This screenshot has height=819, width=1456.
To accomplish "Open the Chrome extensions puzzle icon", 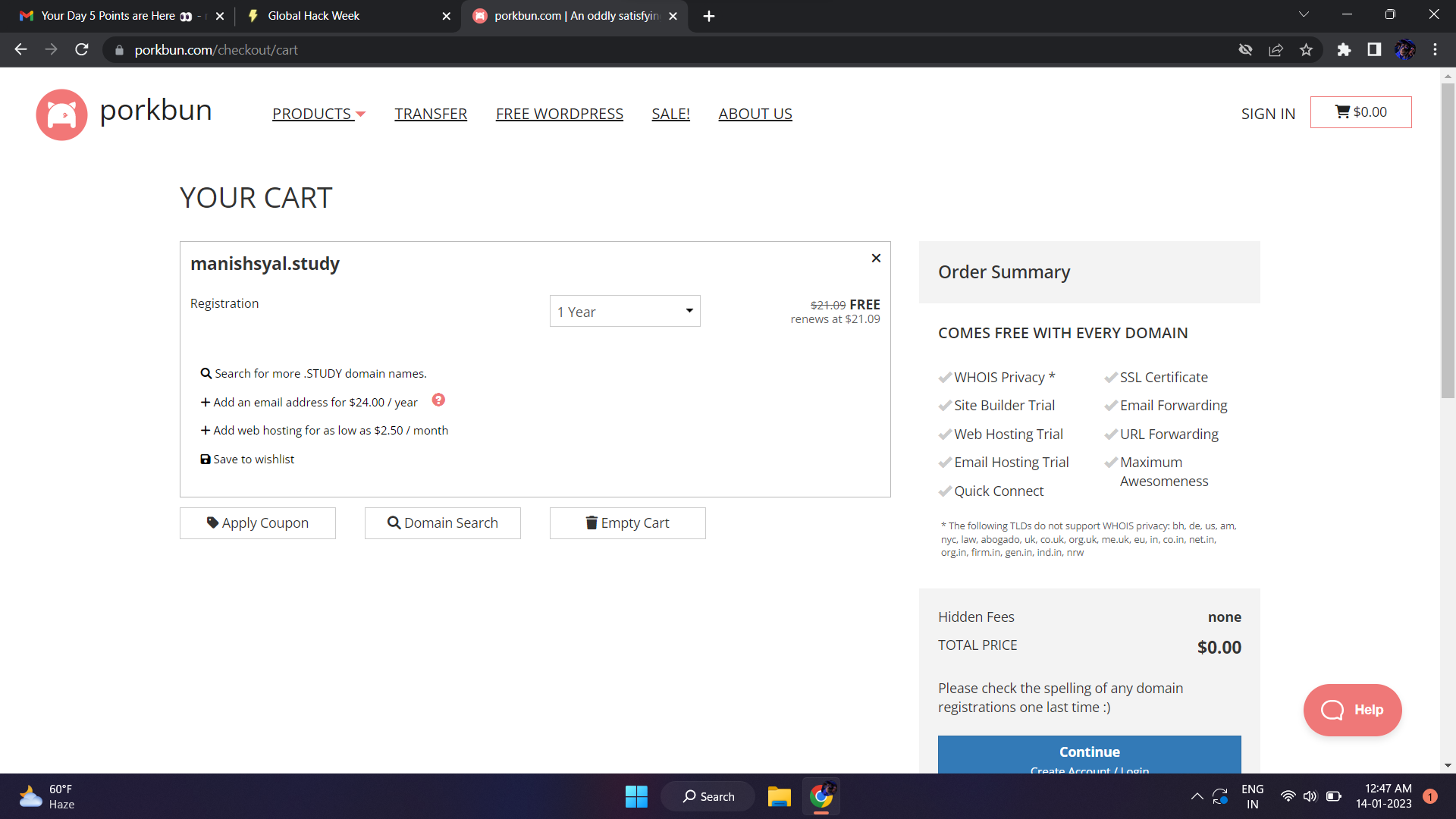I will coord(1344,50).
